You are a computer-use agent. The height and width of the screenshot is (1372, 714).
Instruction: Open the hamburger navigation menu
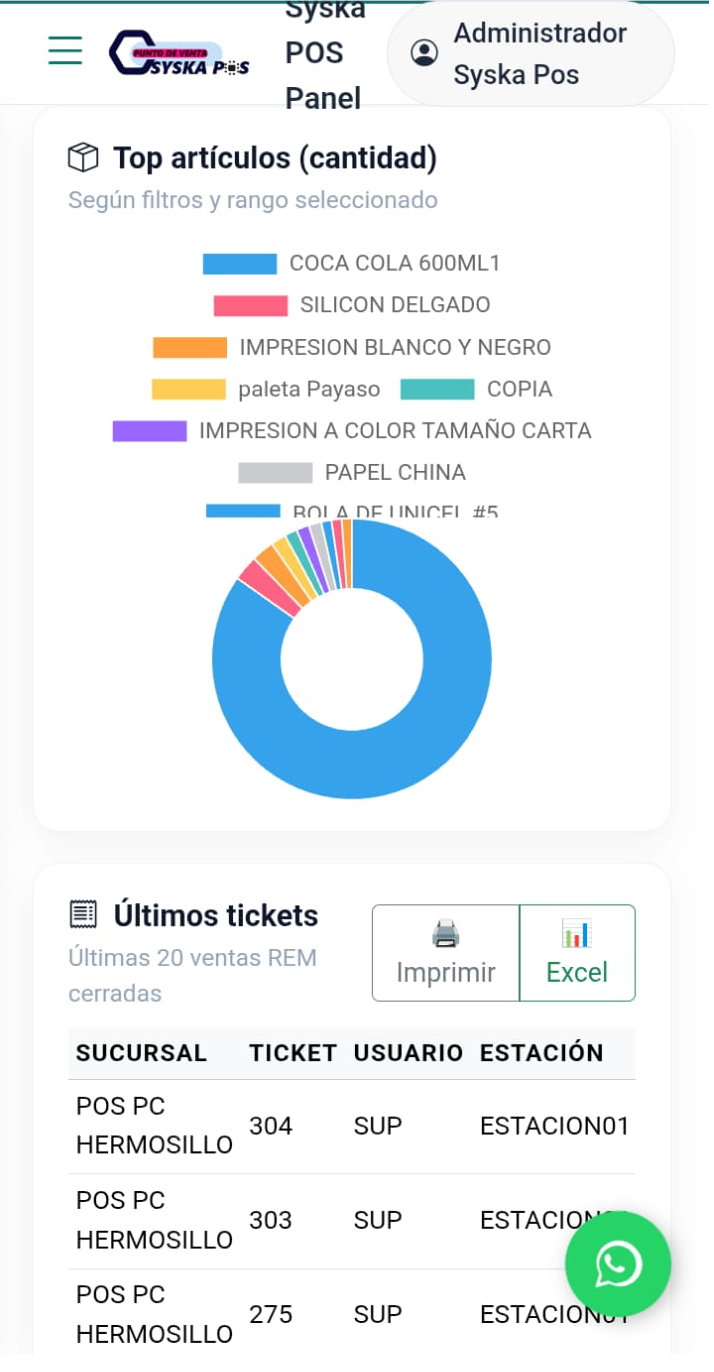pos(63,52)
